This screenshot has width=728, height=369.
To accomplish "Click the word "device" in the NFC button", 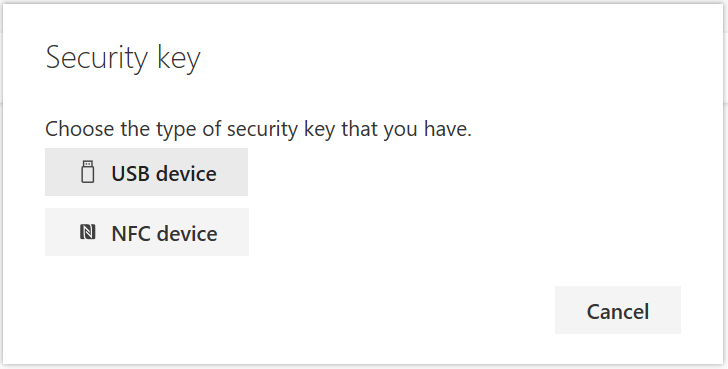I will click(187, 233).
